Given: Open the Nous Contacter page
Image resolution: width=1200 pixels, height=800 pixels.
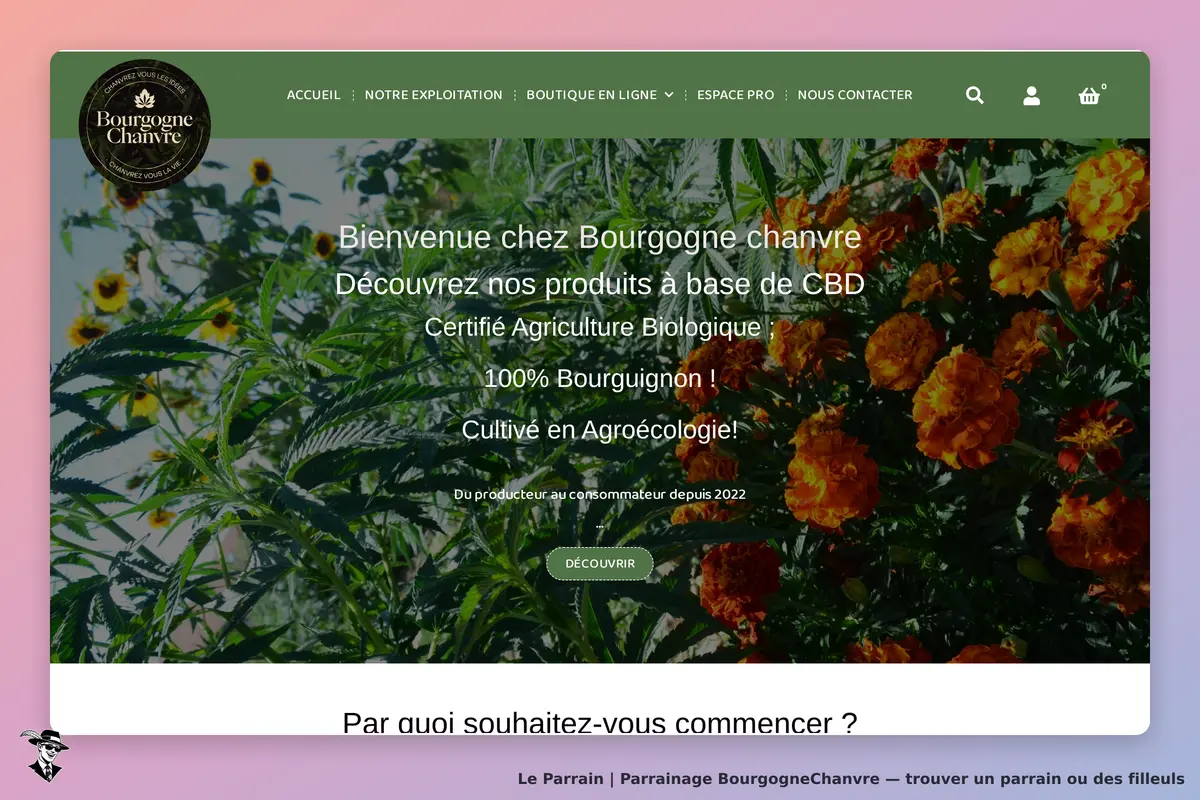Looking at the screenshot, I should tap(855, 95).
